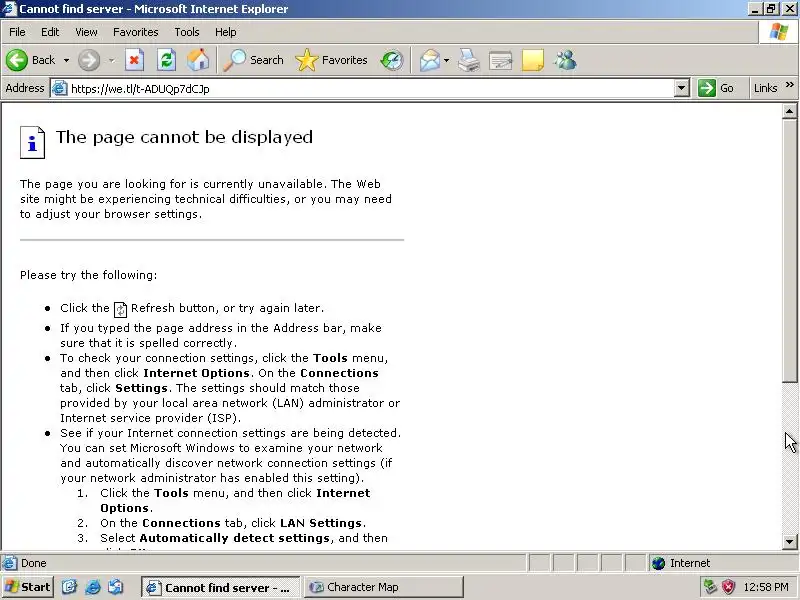Click the page icon in Address bar
Viewport: 800px width, 600px height.
point(60,88)
